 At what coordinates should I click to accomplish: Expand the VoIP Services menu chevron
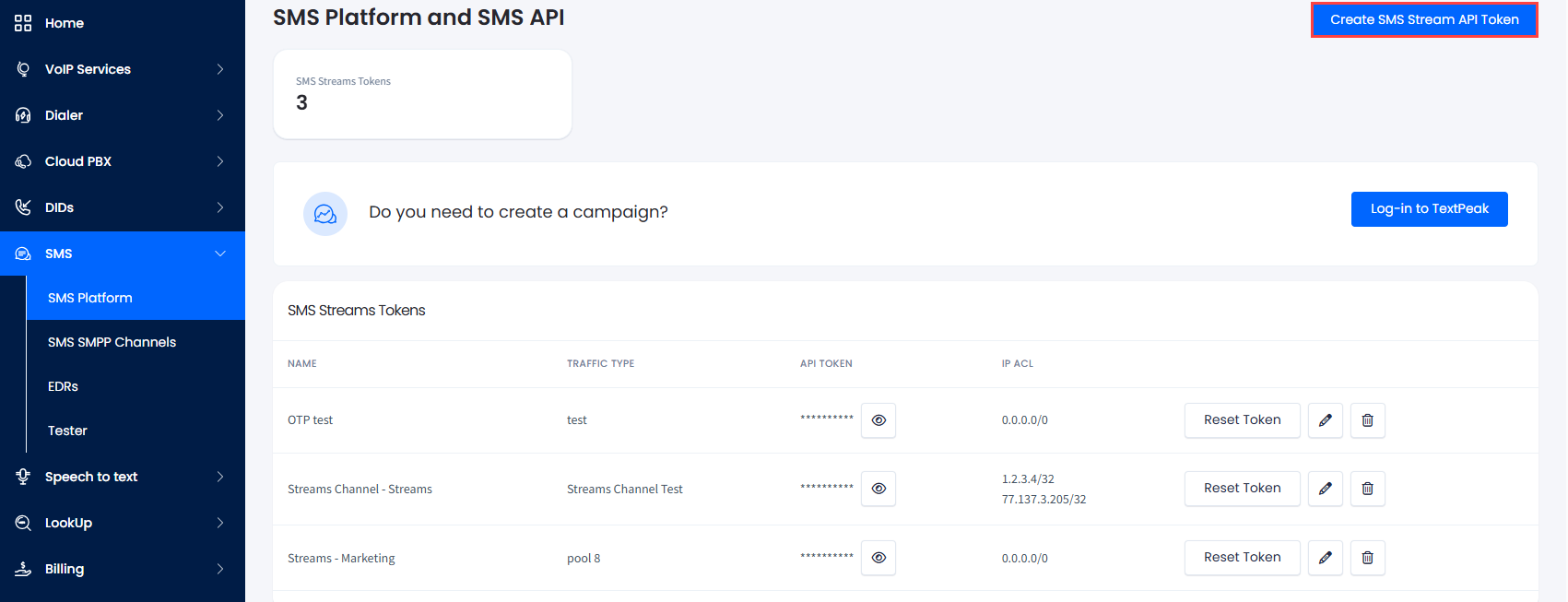coord(220,69)
